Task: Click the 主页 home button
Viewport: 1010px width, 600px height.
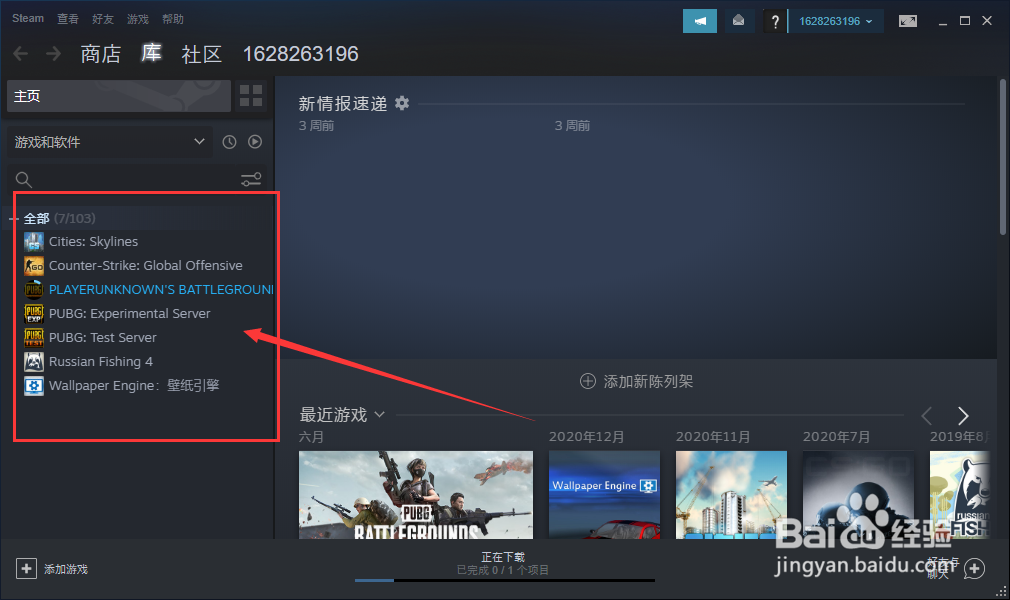Action: (119, 96)
